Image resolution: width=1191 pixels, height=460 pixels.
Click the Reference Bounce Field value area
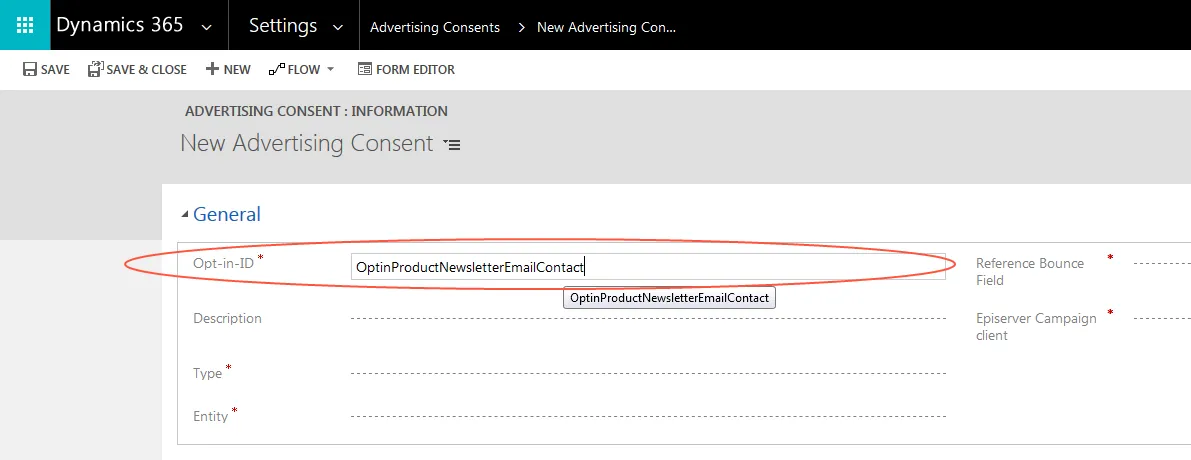click(x=1161, y=263)
